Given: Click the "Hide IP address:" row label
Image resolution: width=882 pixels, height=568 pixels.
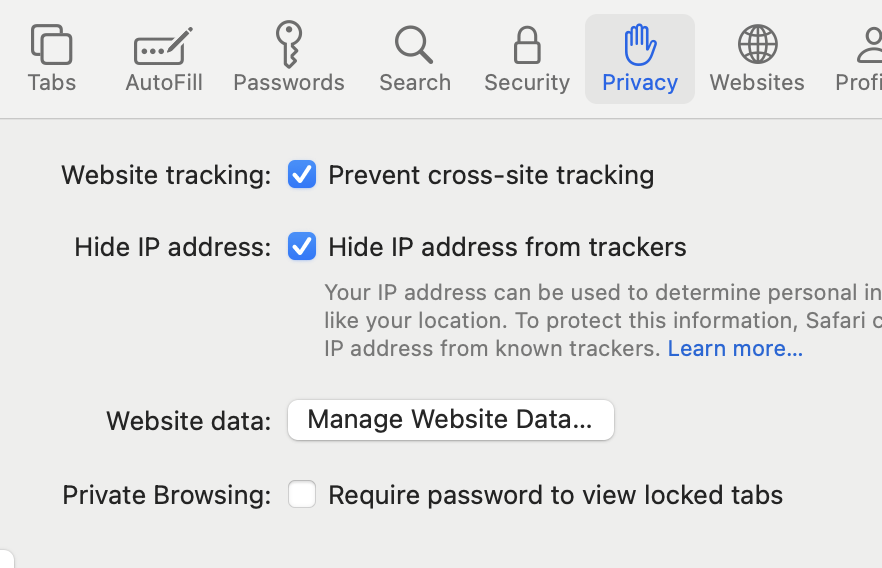Looking at the screenshot, I should 172,246.
